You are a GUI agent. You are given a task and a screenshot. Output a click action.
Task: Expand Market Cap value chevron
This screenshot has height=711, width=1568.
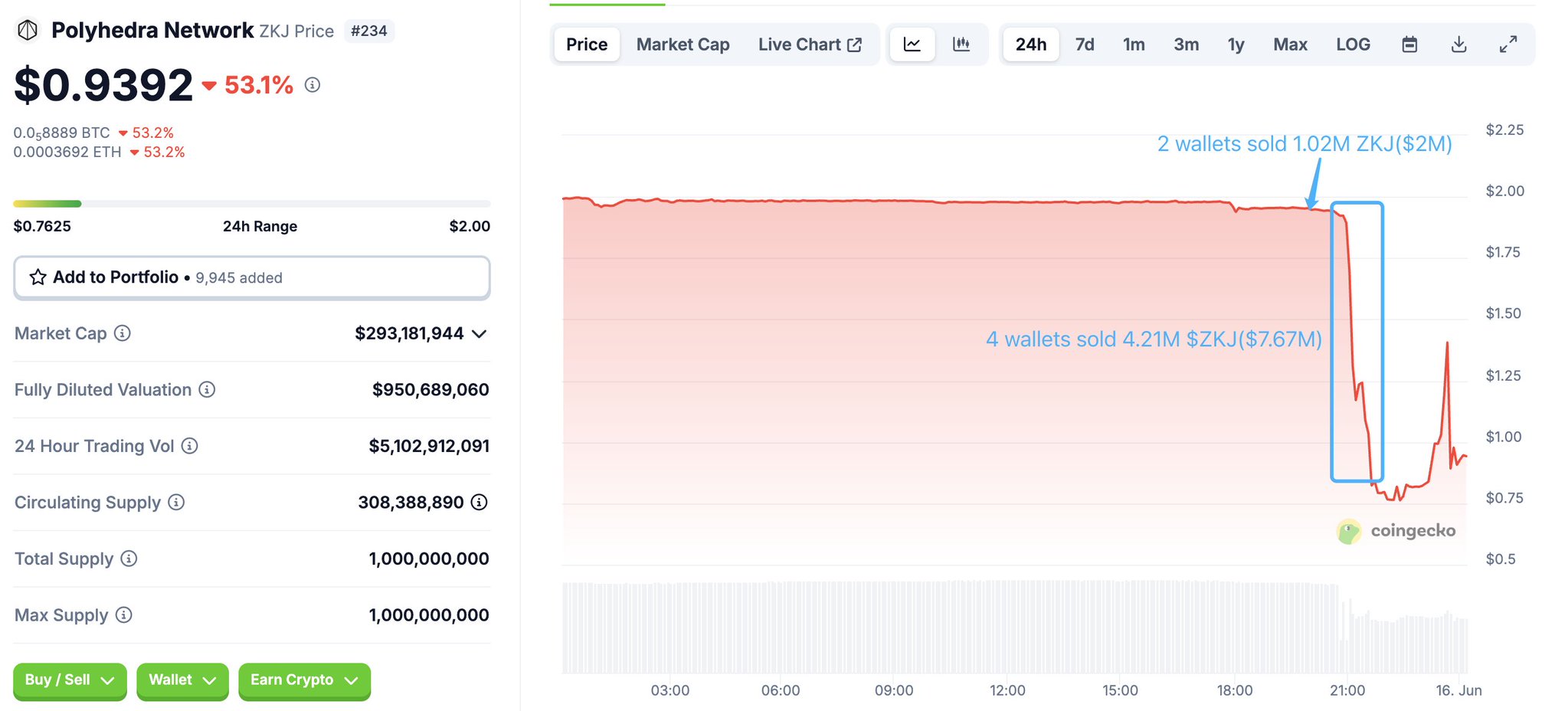pos(480,333)
